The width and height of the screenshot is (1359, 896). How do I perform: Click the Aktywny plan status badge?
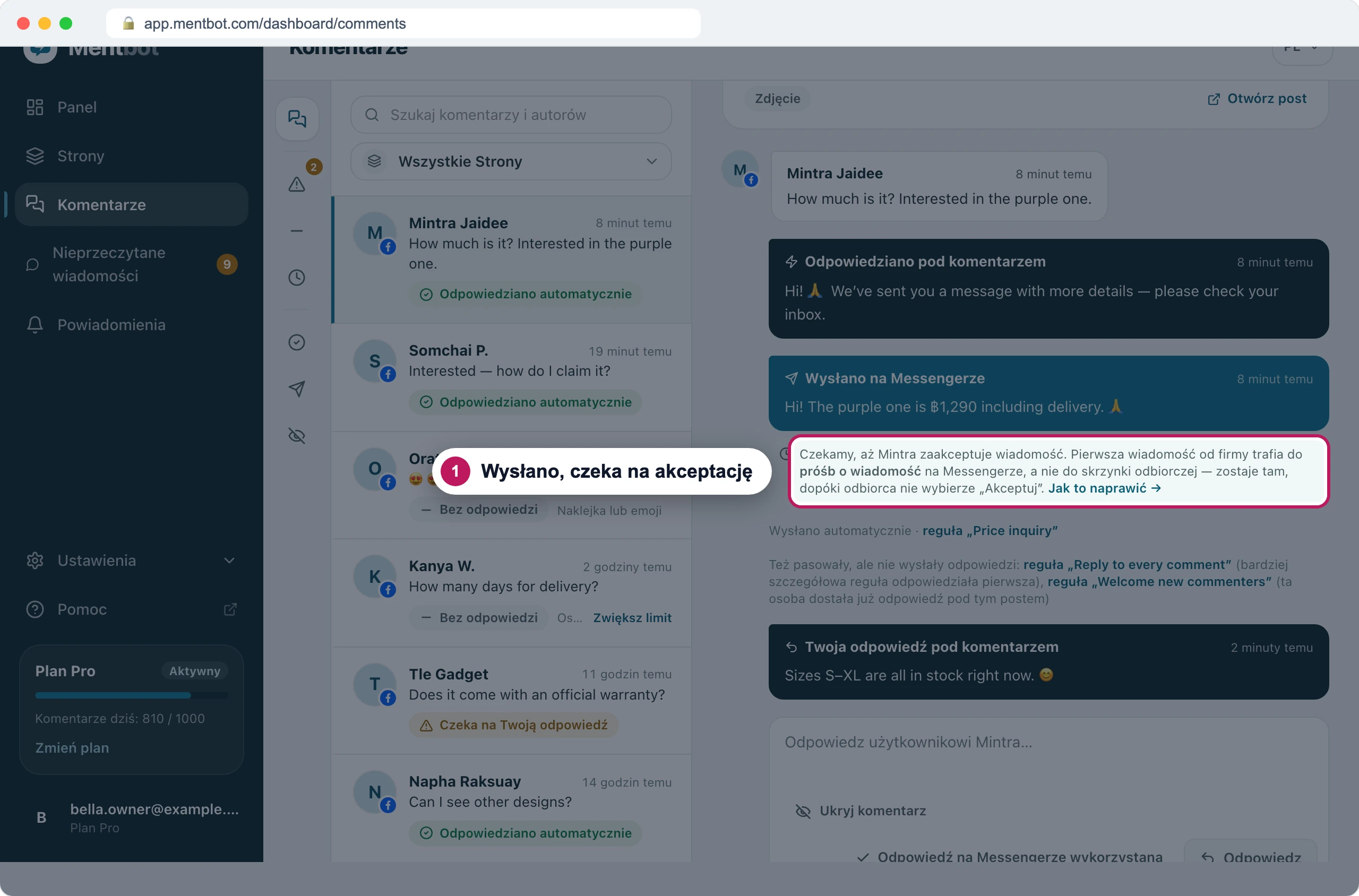(x=194, y=671)
